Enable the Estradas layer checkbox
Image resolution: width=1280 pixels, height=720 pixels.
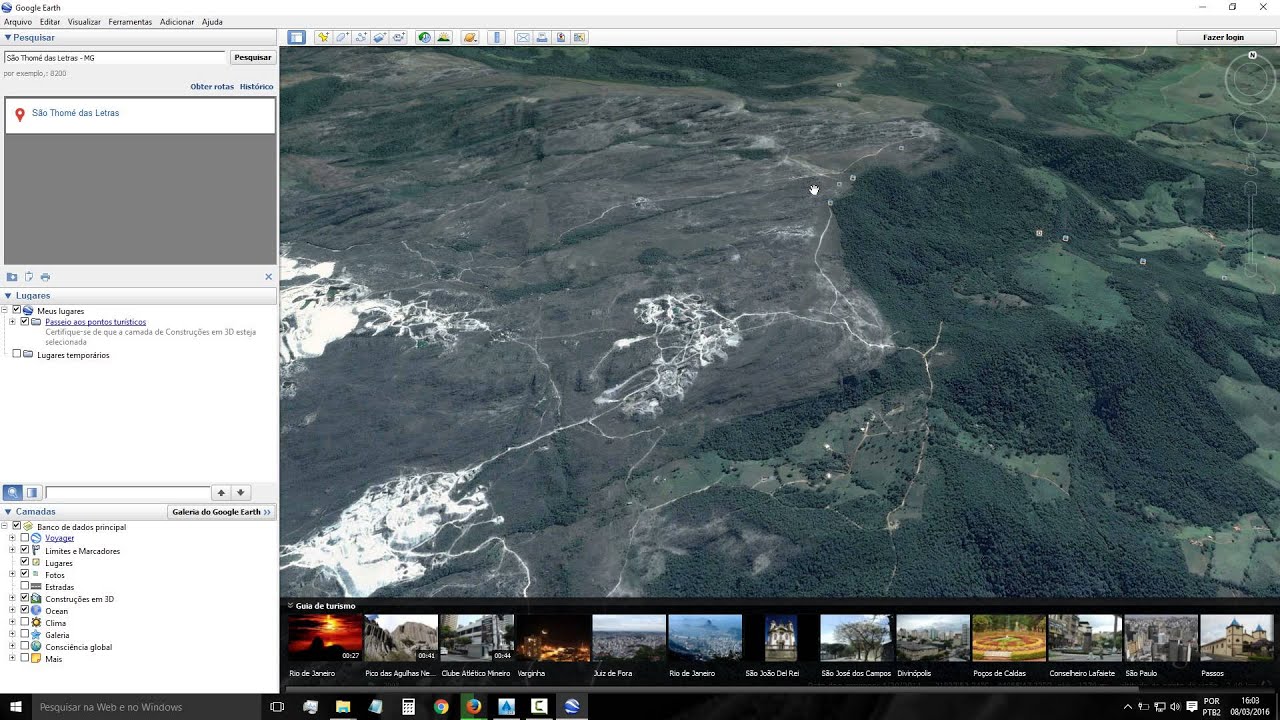[25, 586]
